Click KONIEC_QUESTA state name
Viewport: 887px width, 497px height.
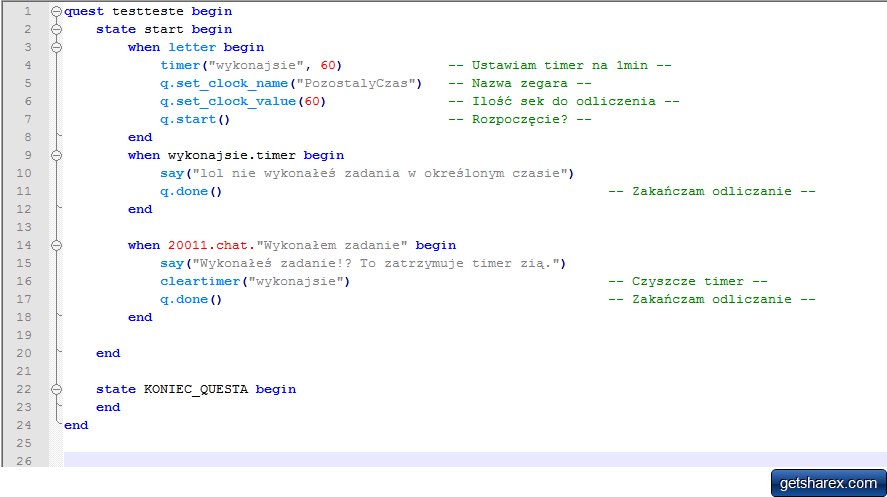[196, 390]
